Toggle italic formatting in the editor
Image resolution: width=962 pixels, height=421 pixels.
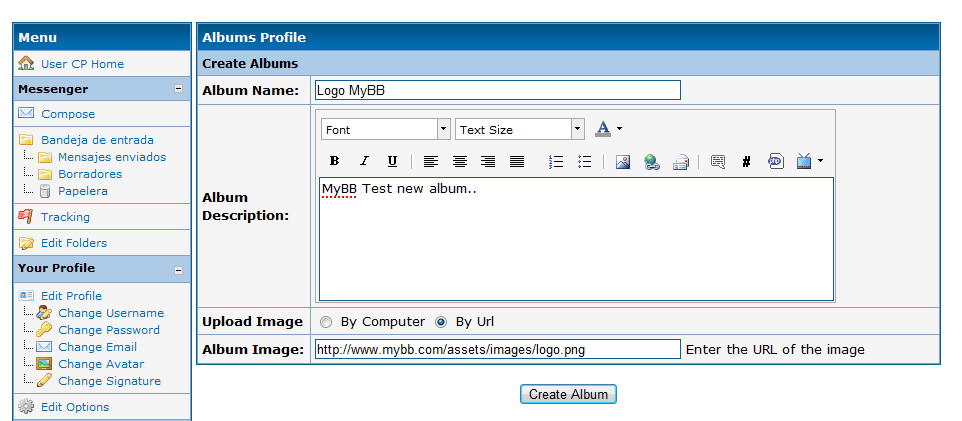tap(364, 161)
